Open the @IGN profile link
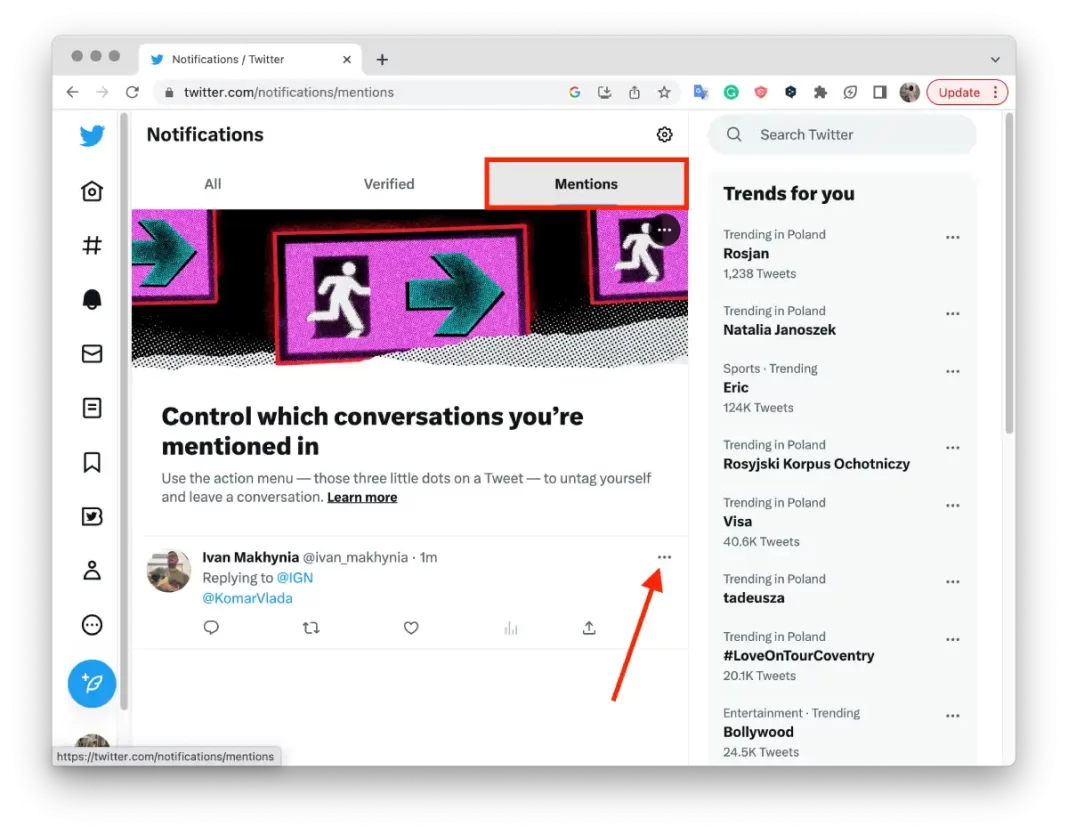 pos(295,578)
